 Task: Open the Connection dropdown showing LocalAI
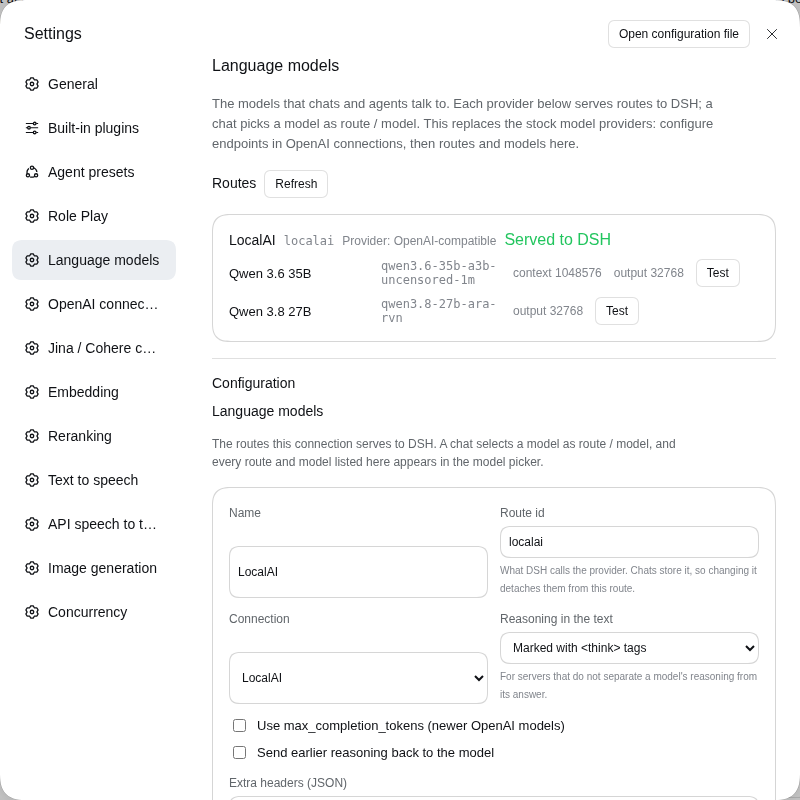(358, 678)
